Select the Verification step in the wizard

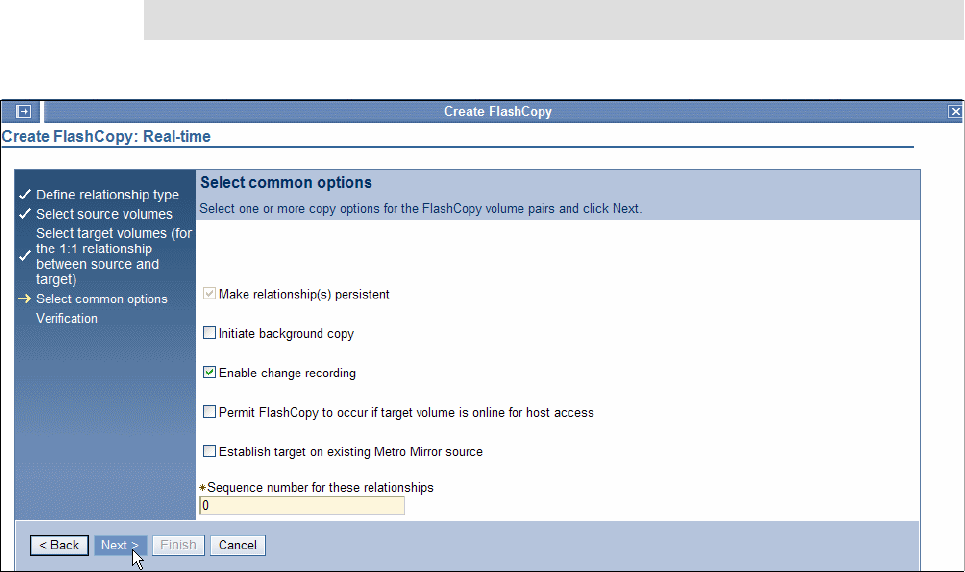[x=67, y=319]
